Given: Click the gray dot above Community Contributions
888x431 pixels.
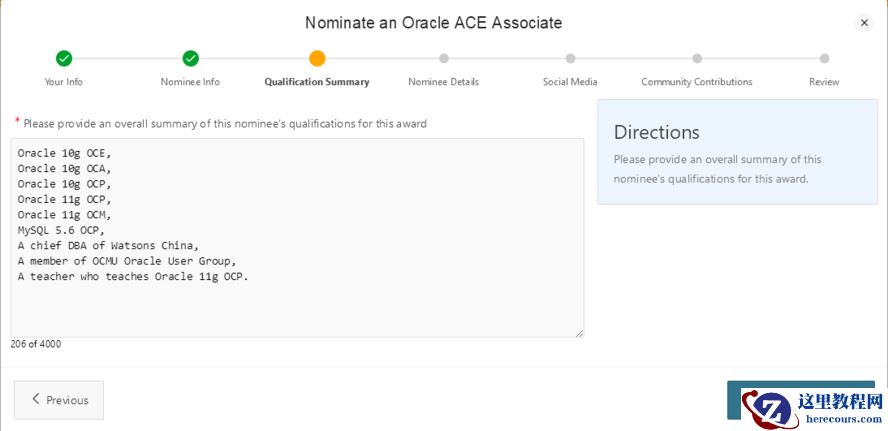Looking at the screenshot, I should coord(697,59).
